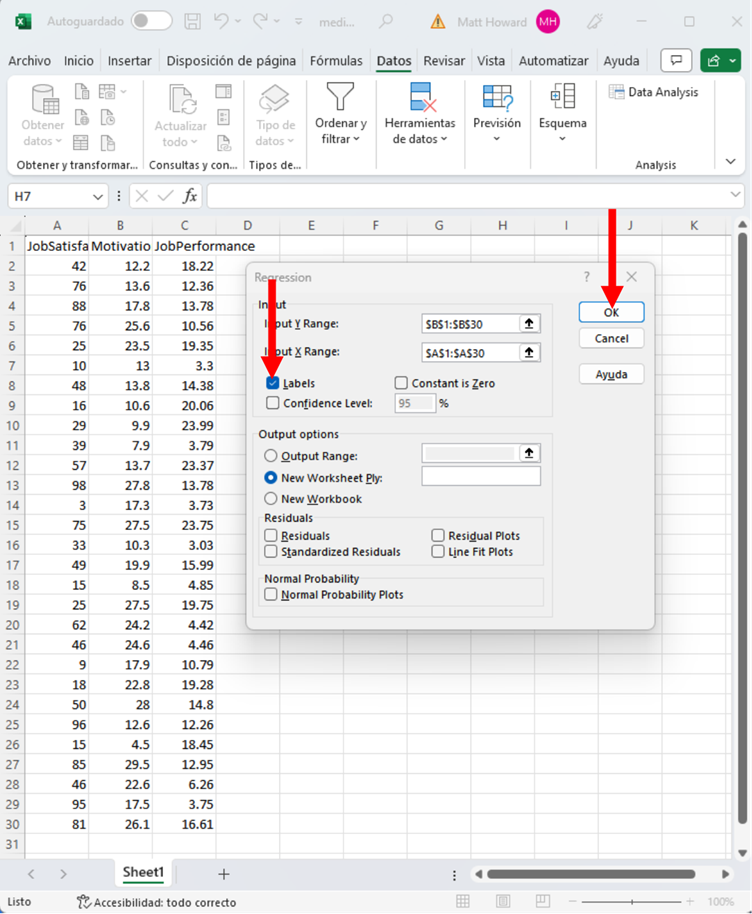Open the Ordenar y filtrar funnel icon

pos(341,98)
